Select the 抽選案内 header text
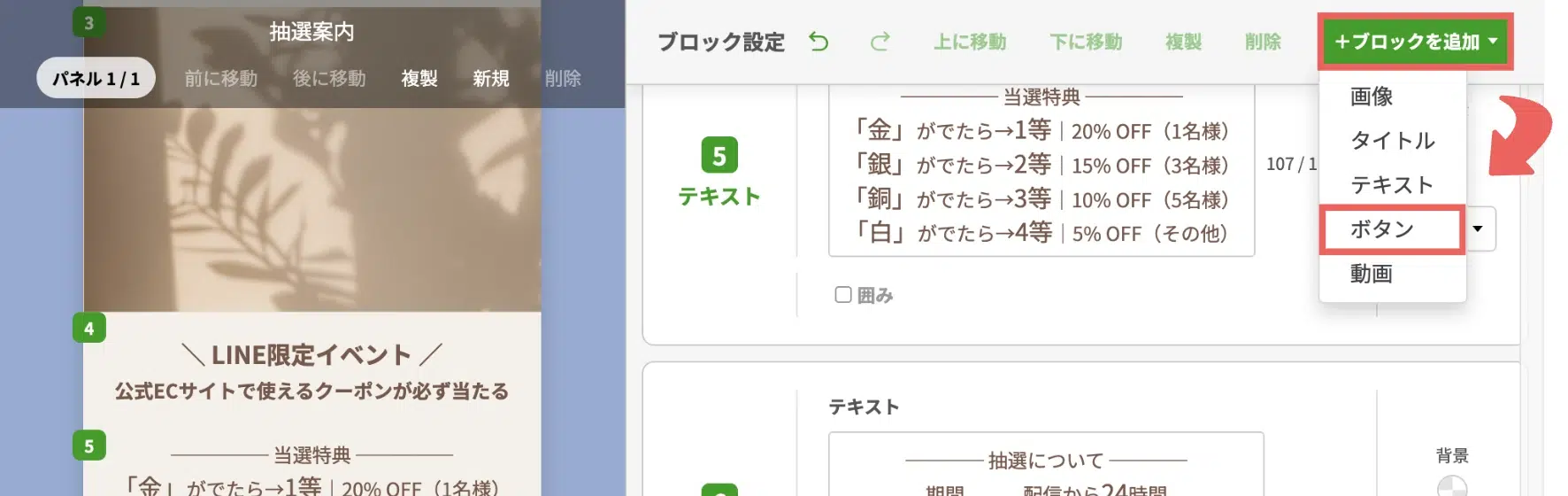 point(312,32)
